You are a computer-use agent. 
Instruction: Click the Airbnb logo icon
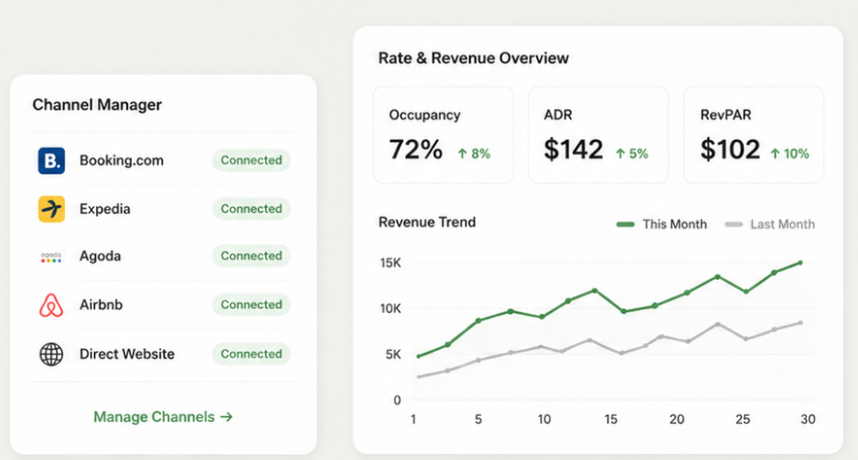point(51,305)
